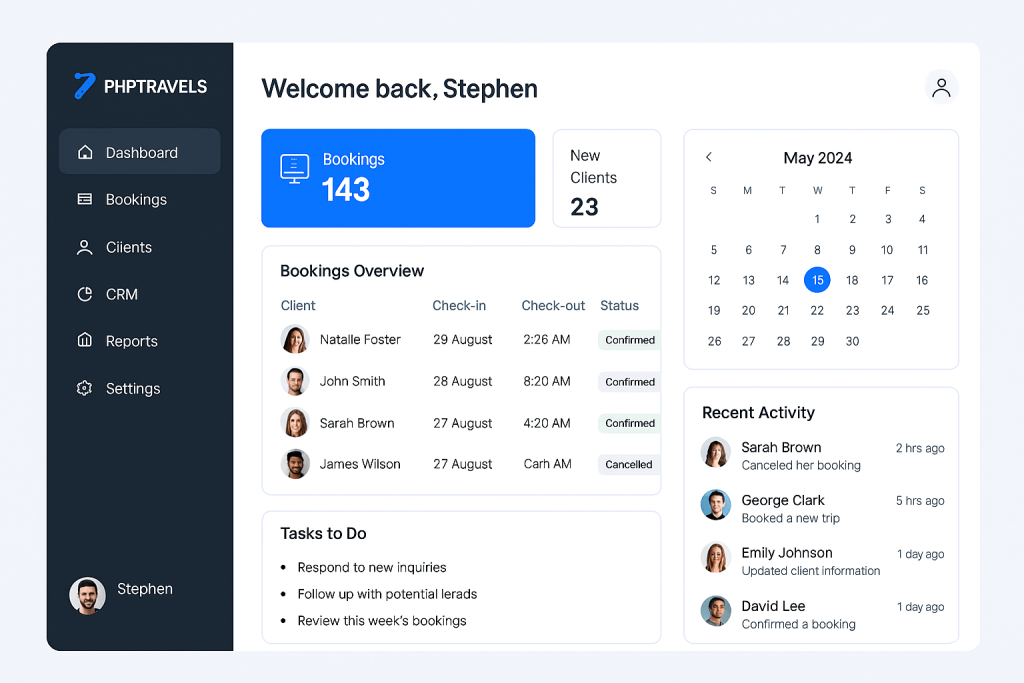Click Natalie Foster's avatar photo
The width and height of the screenshot is (1024, 683).
(x=295, y=340)
